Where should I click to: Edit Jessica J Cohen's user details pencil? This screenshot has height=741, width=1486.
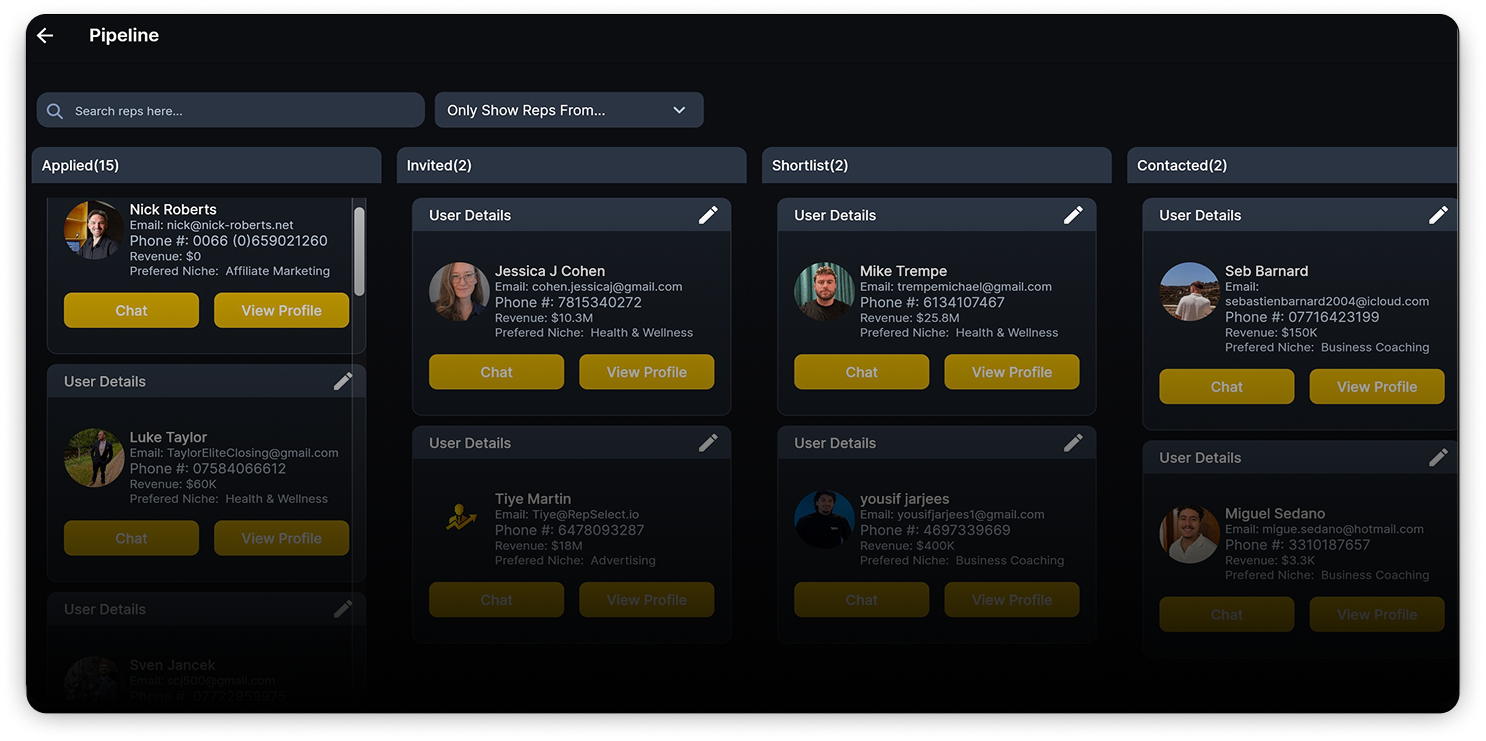pyautogui.click(x=708, y=215)
